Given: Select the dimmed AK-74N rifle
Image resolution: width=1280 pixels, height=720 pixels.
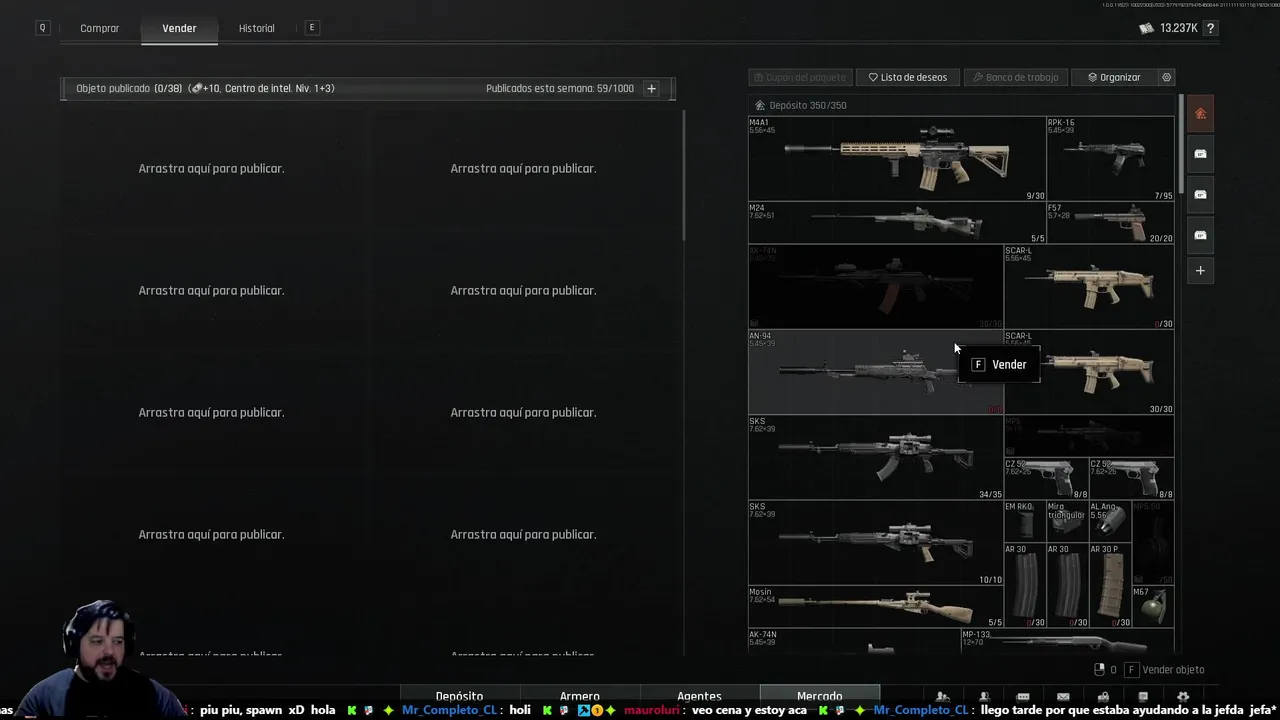Looking at the screenshot, I should [876, 287].
